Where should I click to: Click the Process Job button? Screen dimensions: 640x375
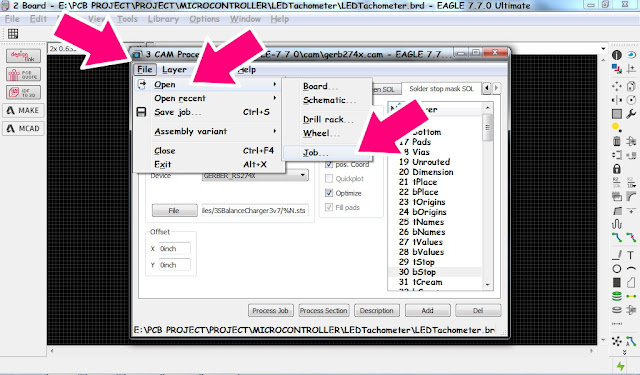[270, 311]
